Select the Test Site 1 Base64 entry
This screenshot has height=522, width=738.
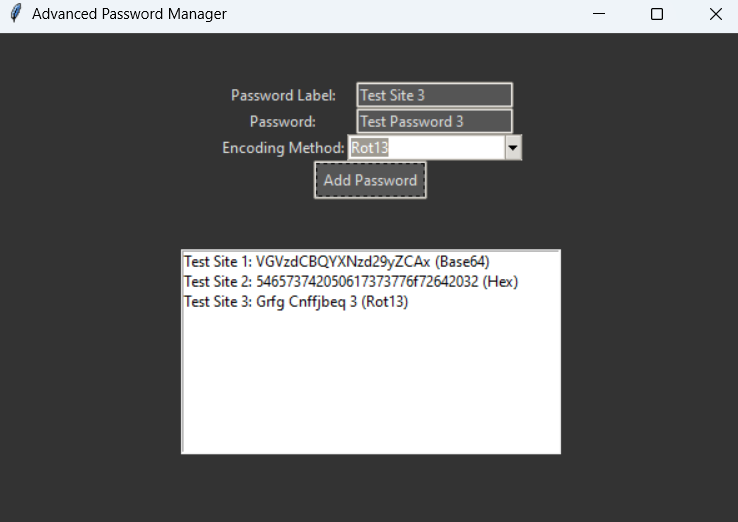[336, 262]
